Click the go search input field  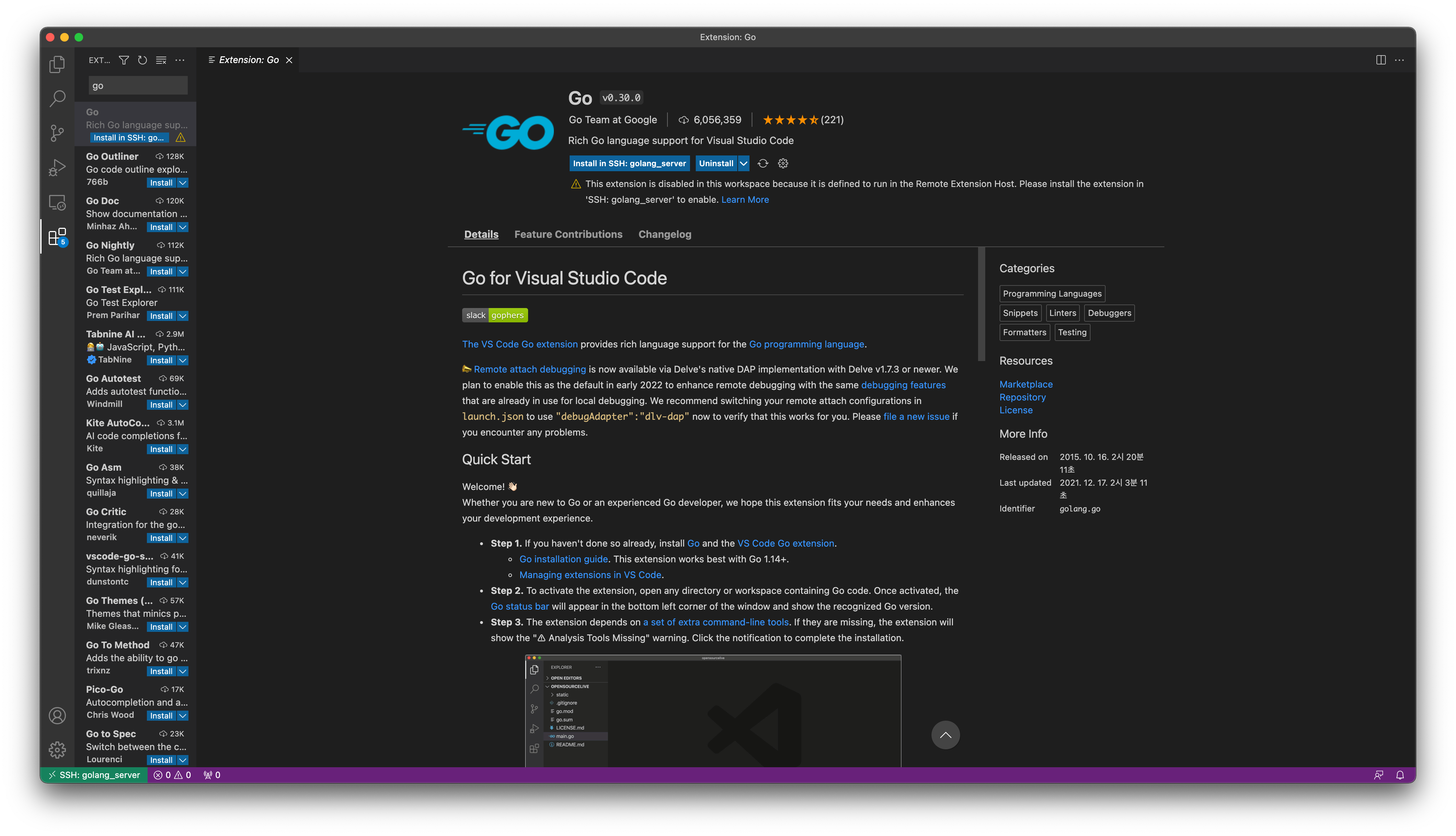coord(136,85)
